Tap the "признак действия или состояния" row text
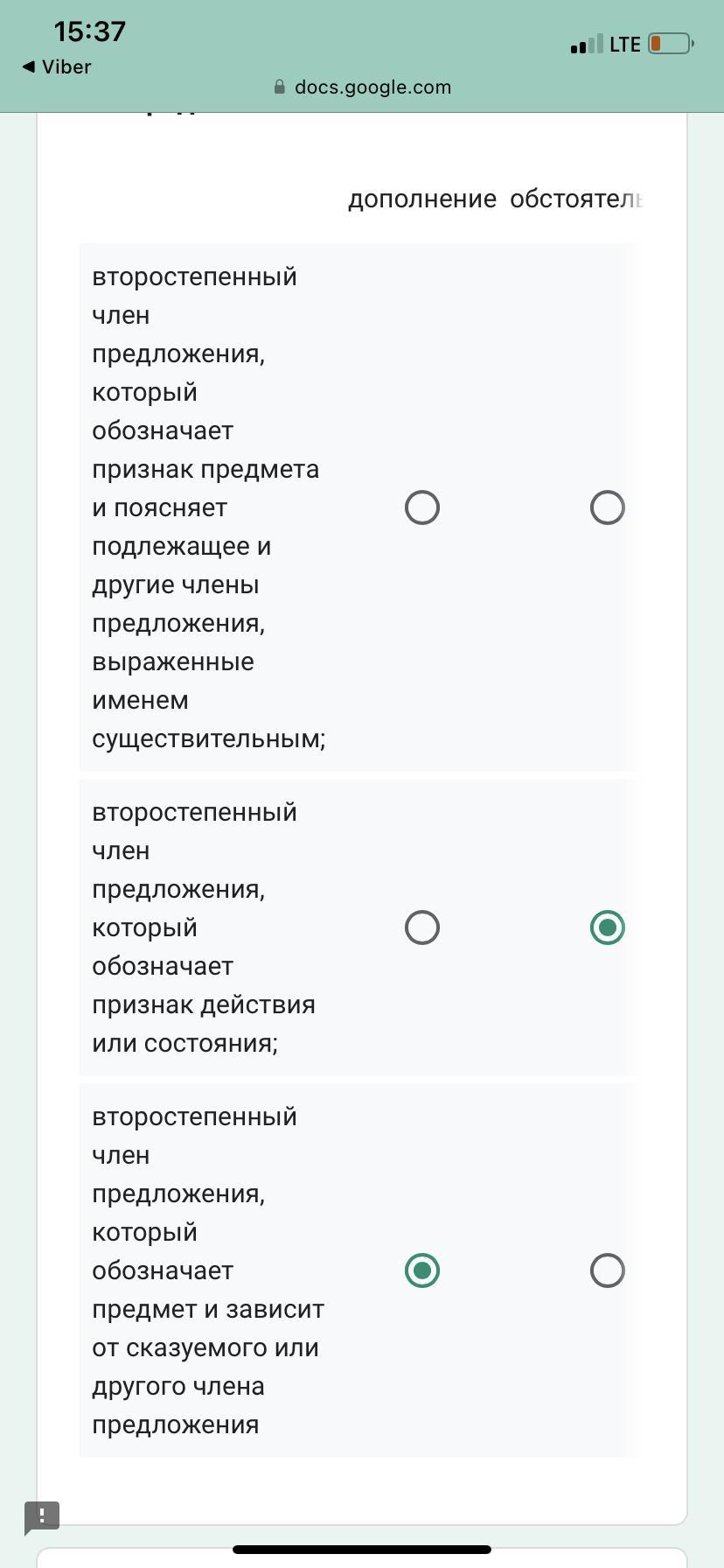724x1568 pixels. (203, 1004)
